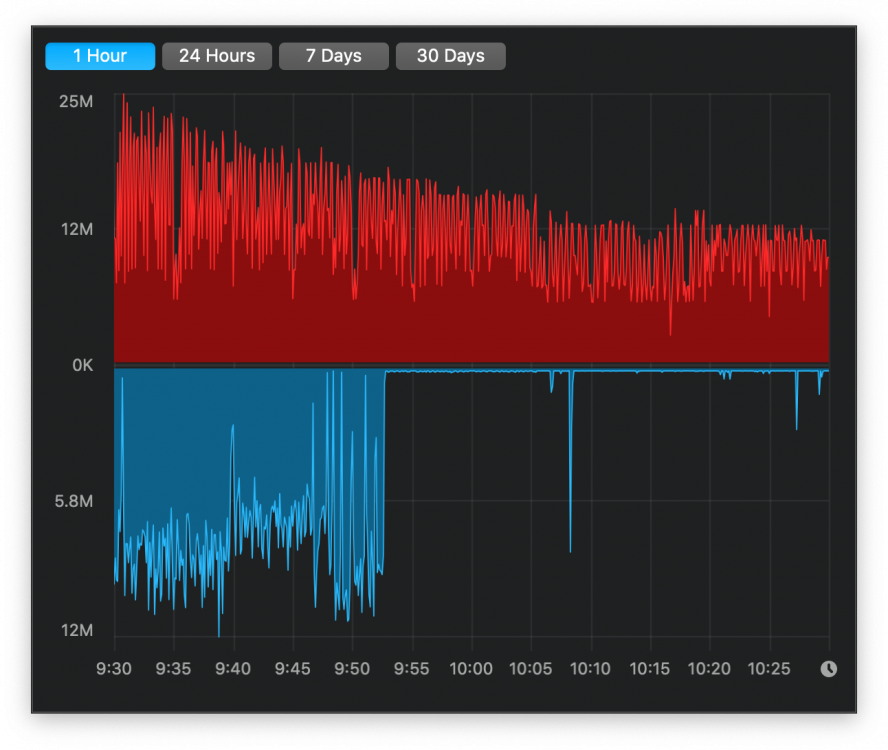Screen dimensions: 888x750
Task: Click the 10:25 time axis label
Action: click(769, 669)
